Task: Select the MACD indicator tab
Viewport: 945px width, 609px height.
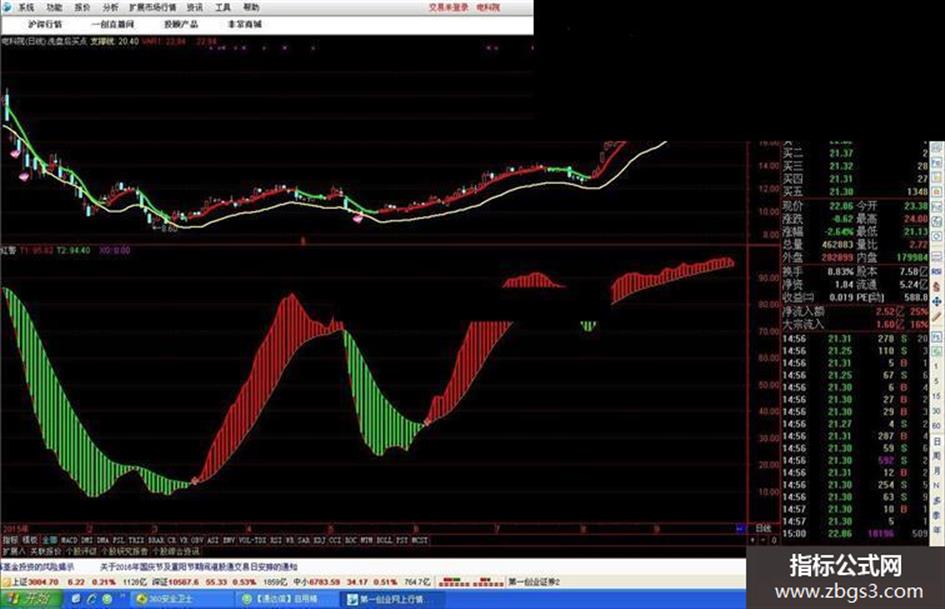Action: (x=68, y=540)
